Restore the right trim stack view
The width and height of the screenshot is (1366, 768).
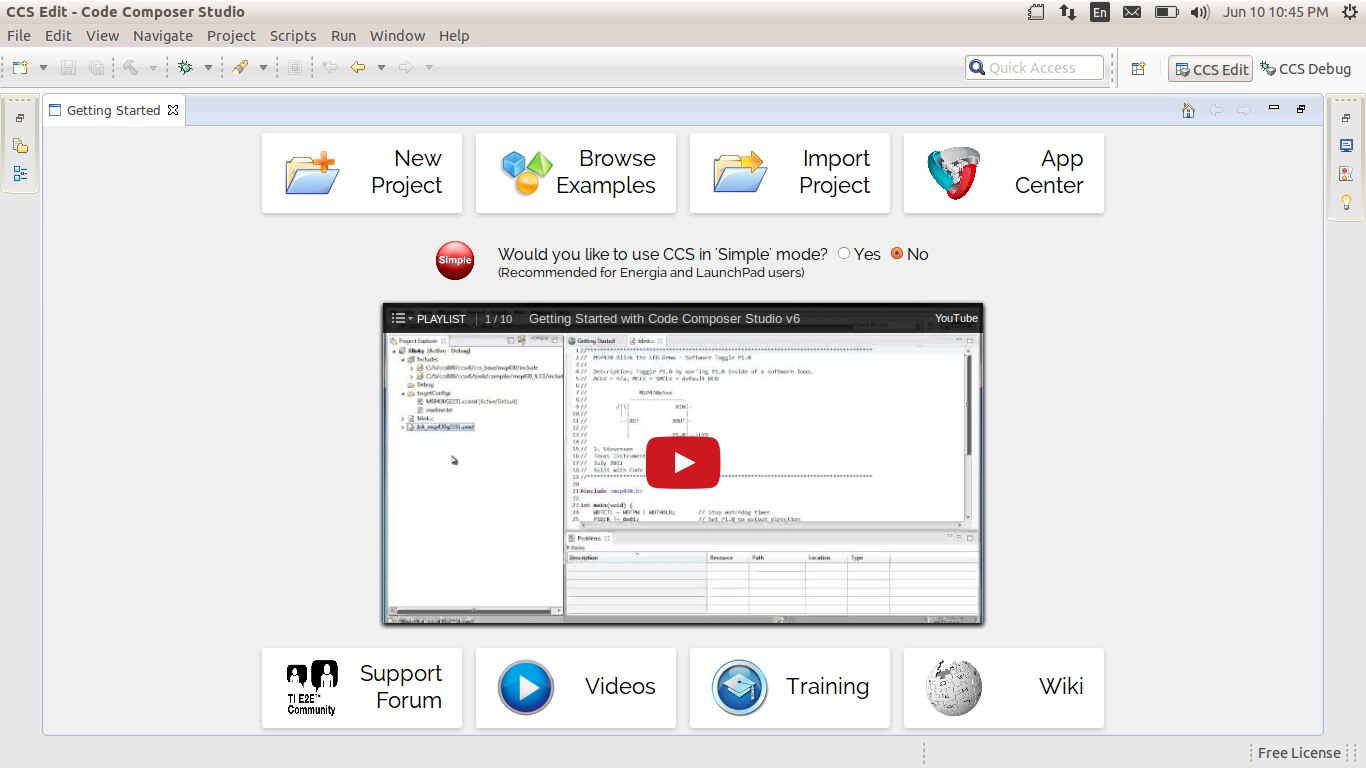(x=1345, y=118)
